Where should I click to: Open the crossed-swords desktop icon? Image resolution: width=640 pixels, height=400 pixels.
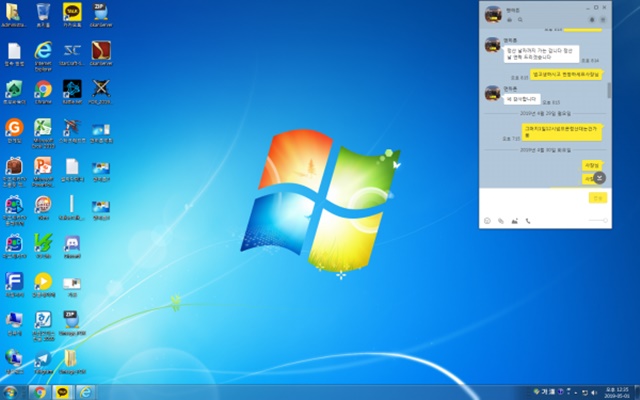click(101, 92)
